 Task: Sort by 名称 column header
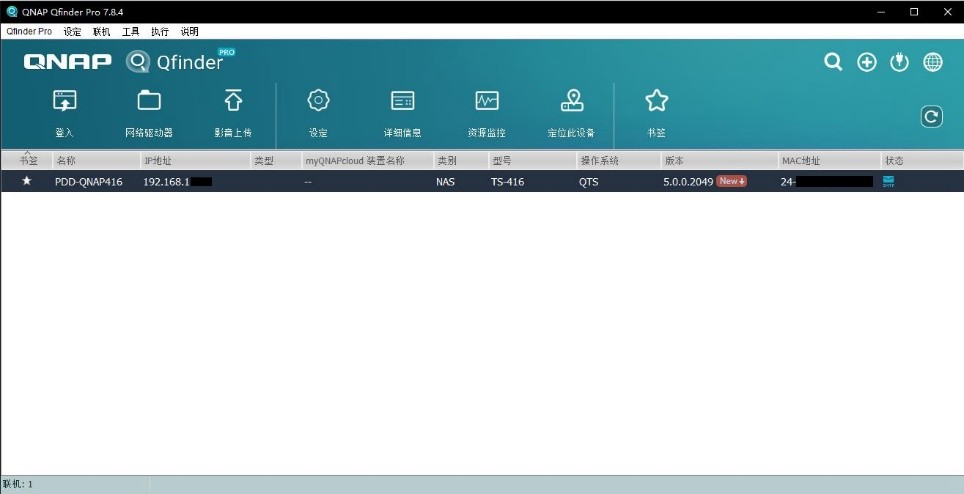pyautogui.click(x=96, y=160)
